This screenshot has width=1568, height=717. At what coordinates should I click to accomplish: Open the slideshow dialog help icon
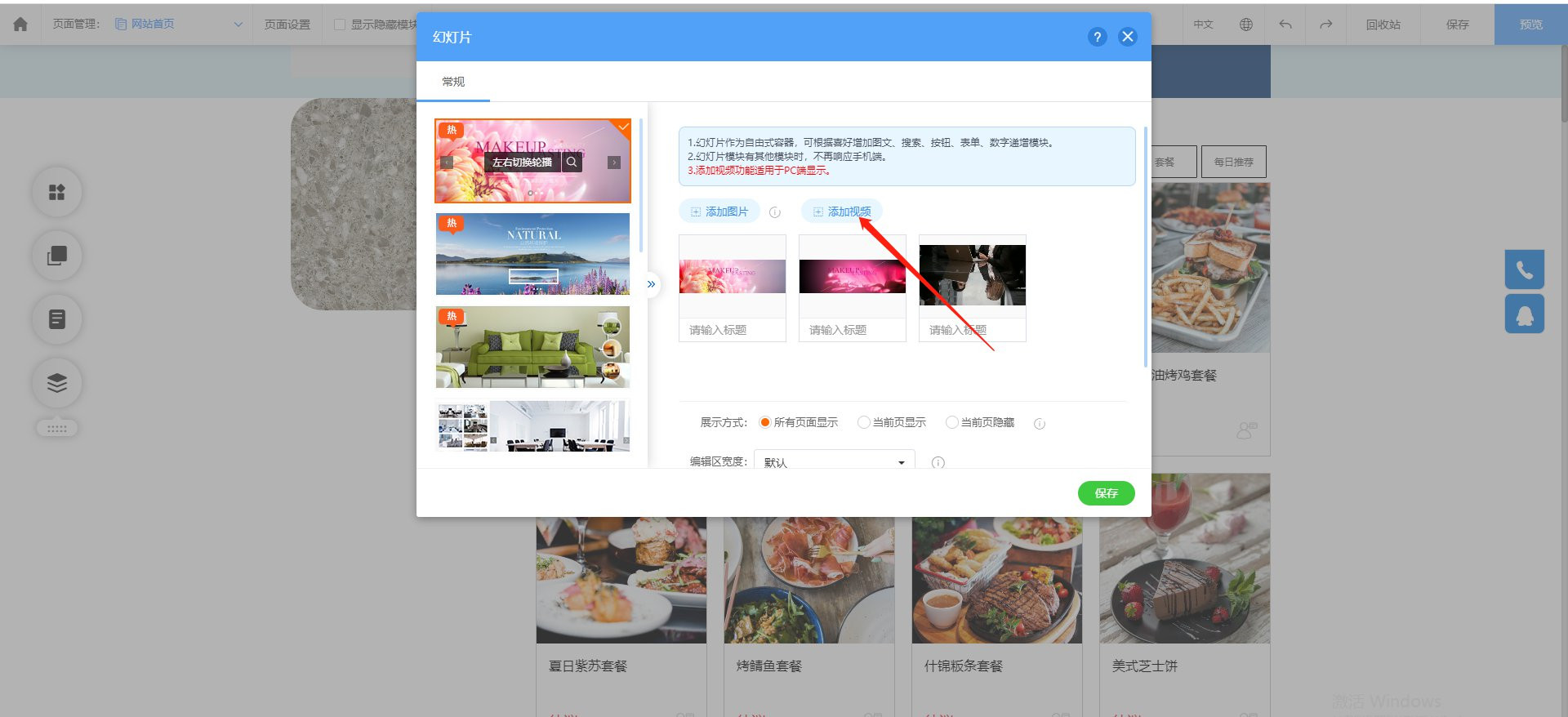click(x=1097, y=37)
